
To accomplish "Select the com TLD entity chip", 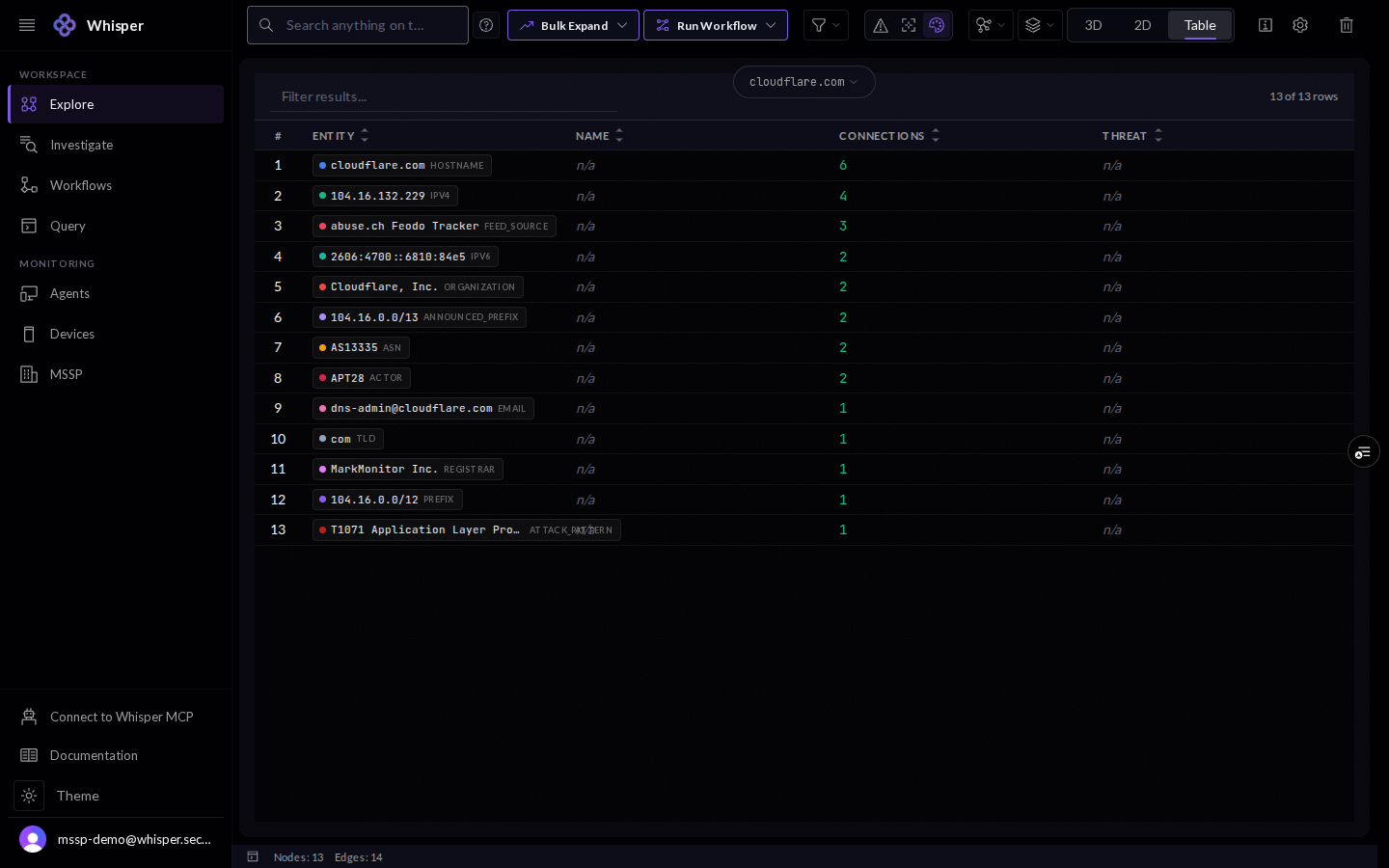I will (348, 439).
